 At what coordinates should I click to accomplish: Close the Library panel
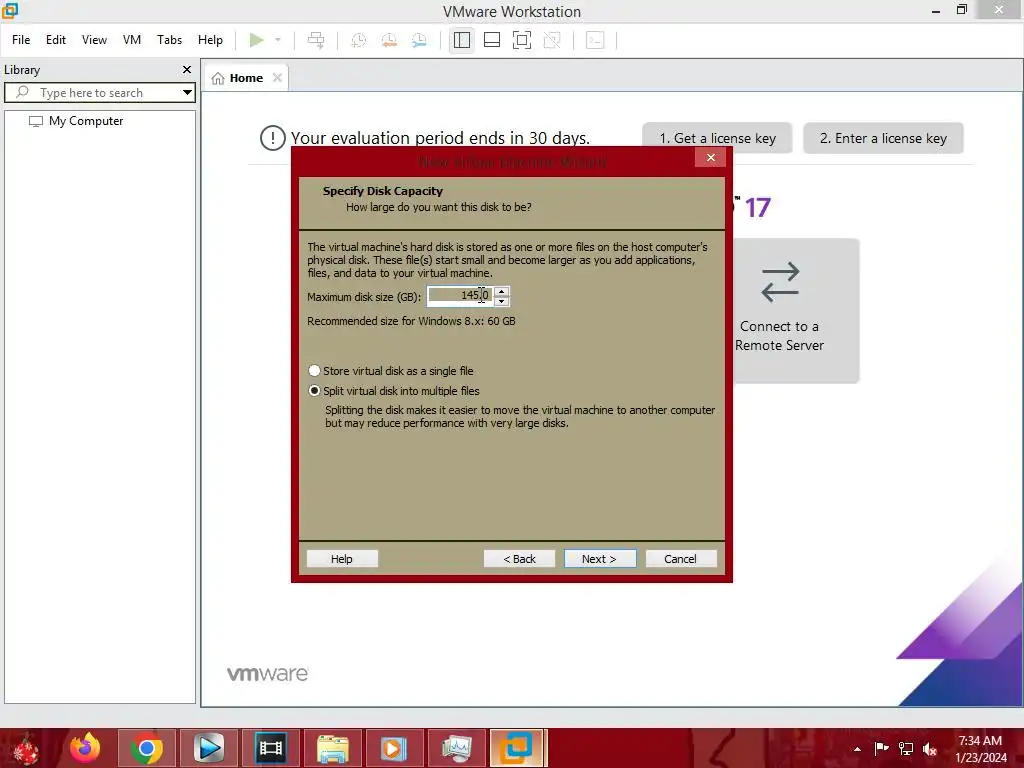187,69
